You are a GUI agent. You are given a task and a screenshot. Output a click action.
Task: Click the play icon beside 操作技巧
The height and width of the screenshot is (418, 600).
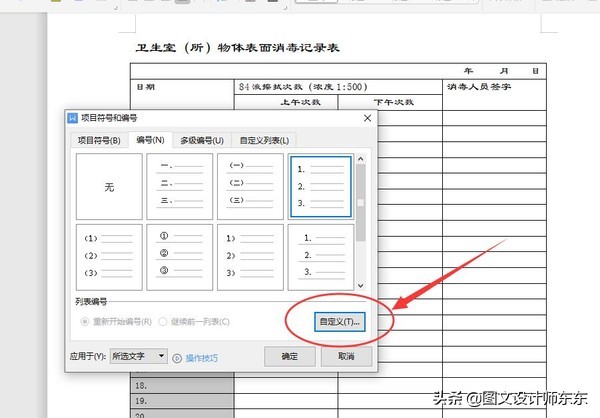click(177, 358)
